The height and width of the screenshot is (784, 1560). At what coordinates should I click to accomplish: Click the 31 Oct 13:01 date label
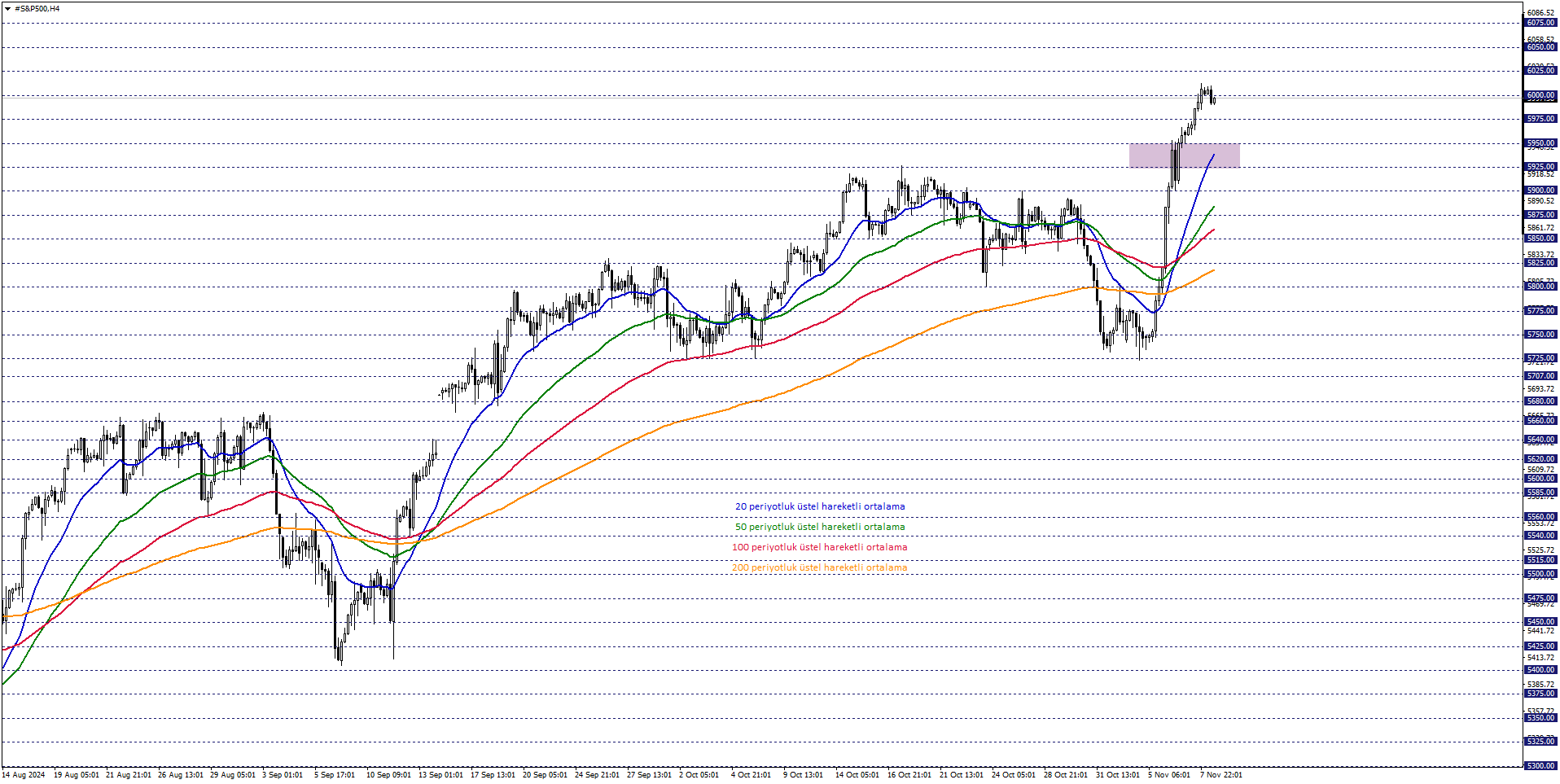tap(1119, 775)
